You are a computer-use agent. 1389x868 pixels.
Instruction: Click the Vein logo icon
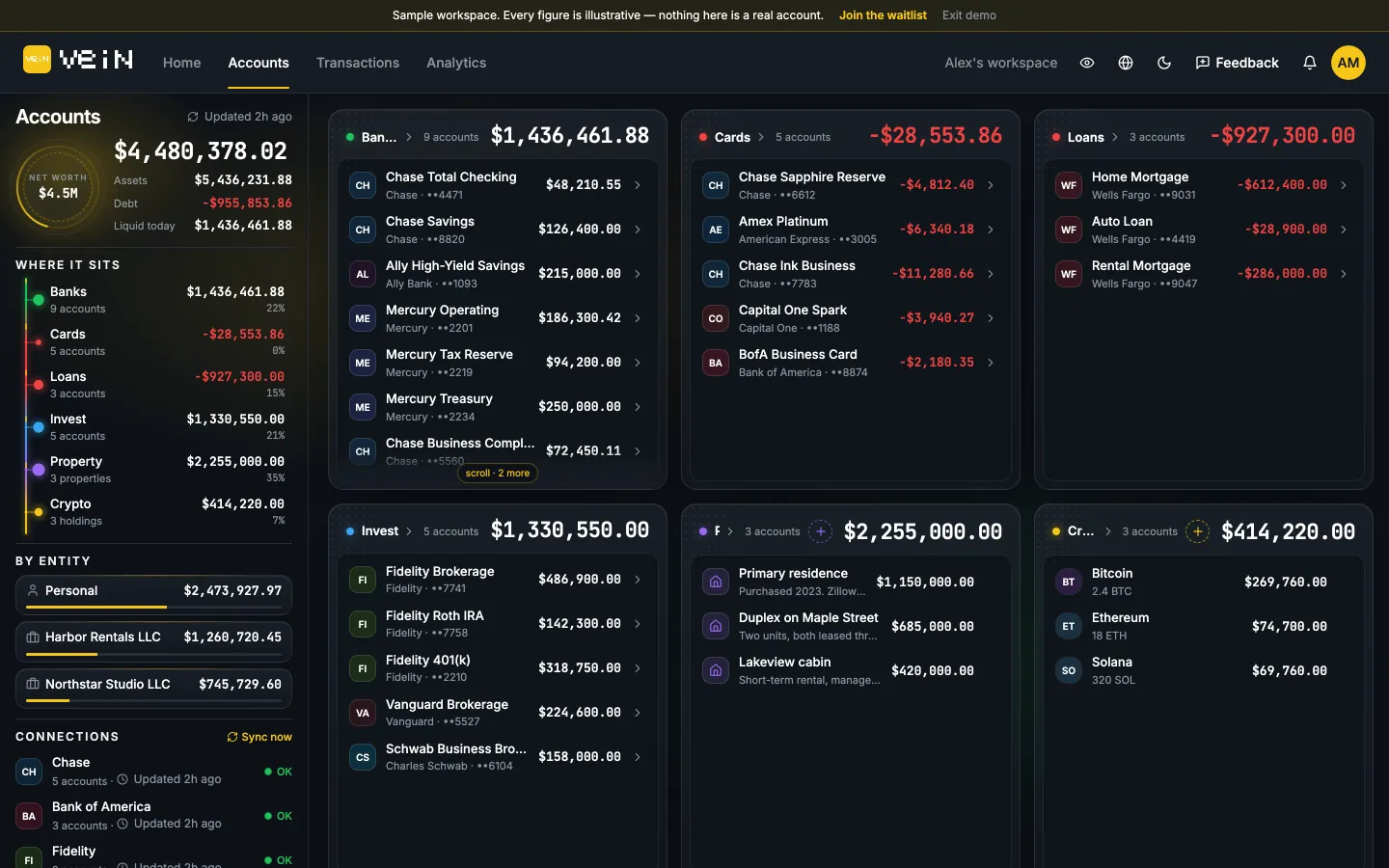[37, 60]
